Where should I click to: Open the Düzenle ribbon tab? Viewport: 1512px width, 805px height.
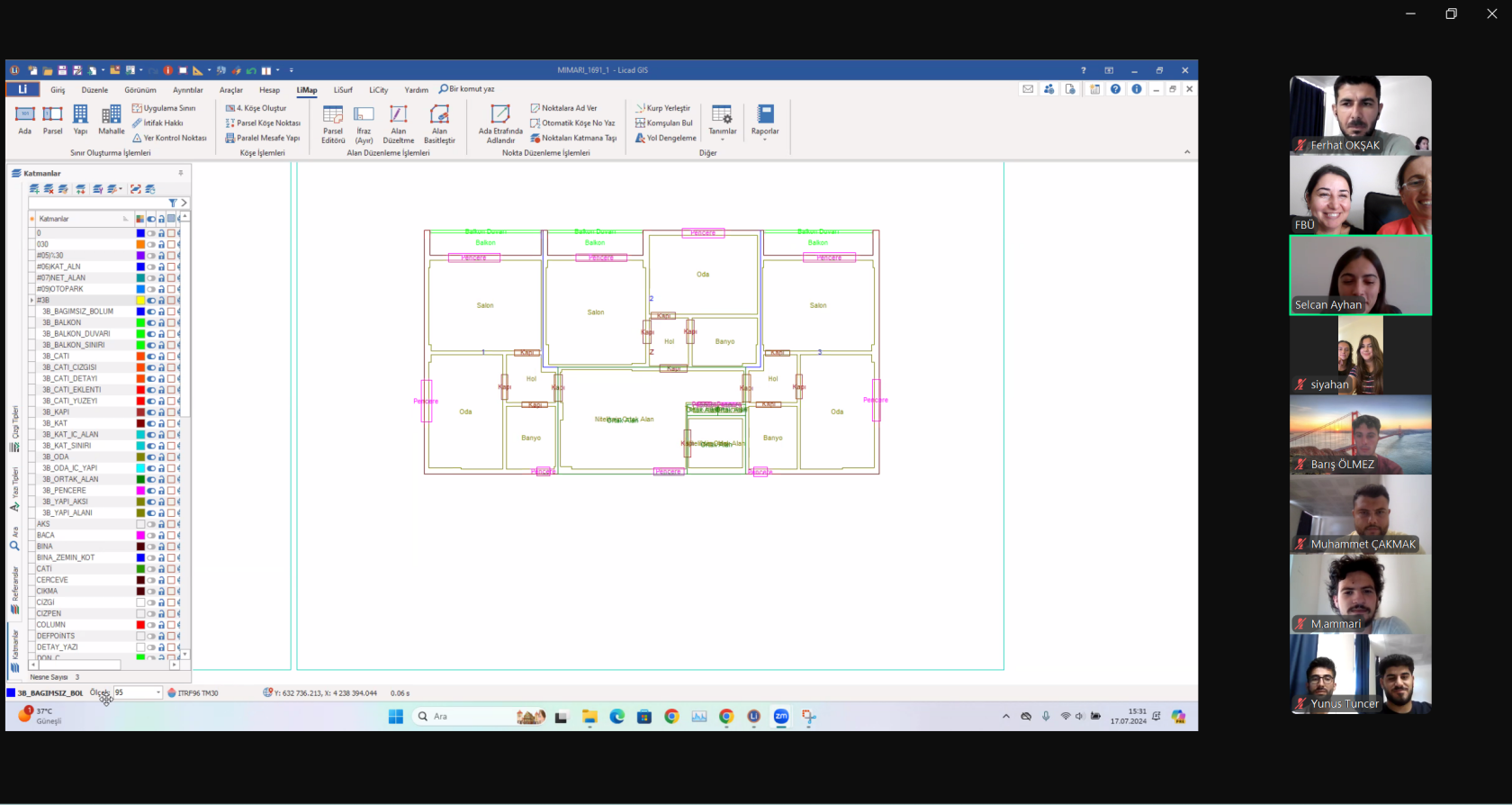point(94,90)
